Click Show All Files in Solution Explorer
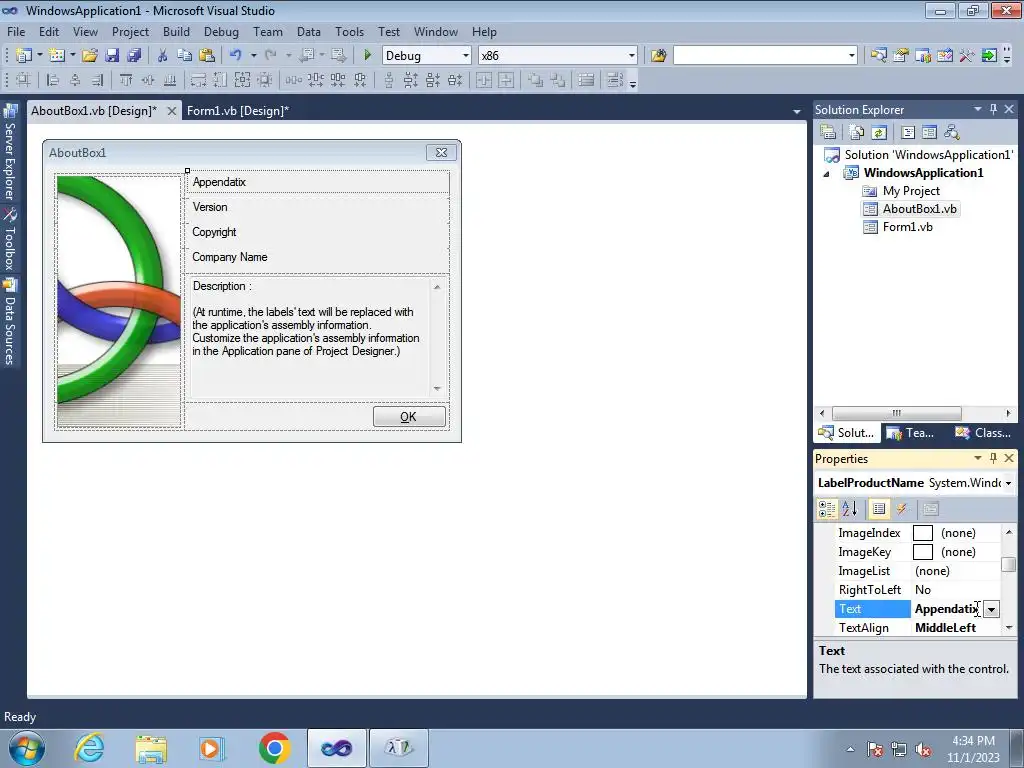 point(857,132)
